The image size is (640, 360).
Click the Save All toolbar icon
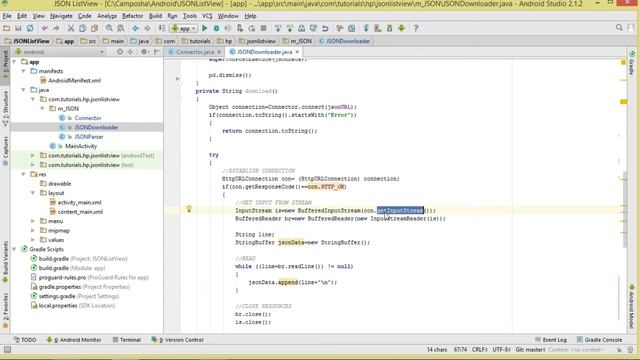(18, 28)
